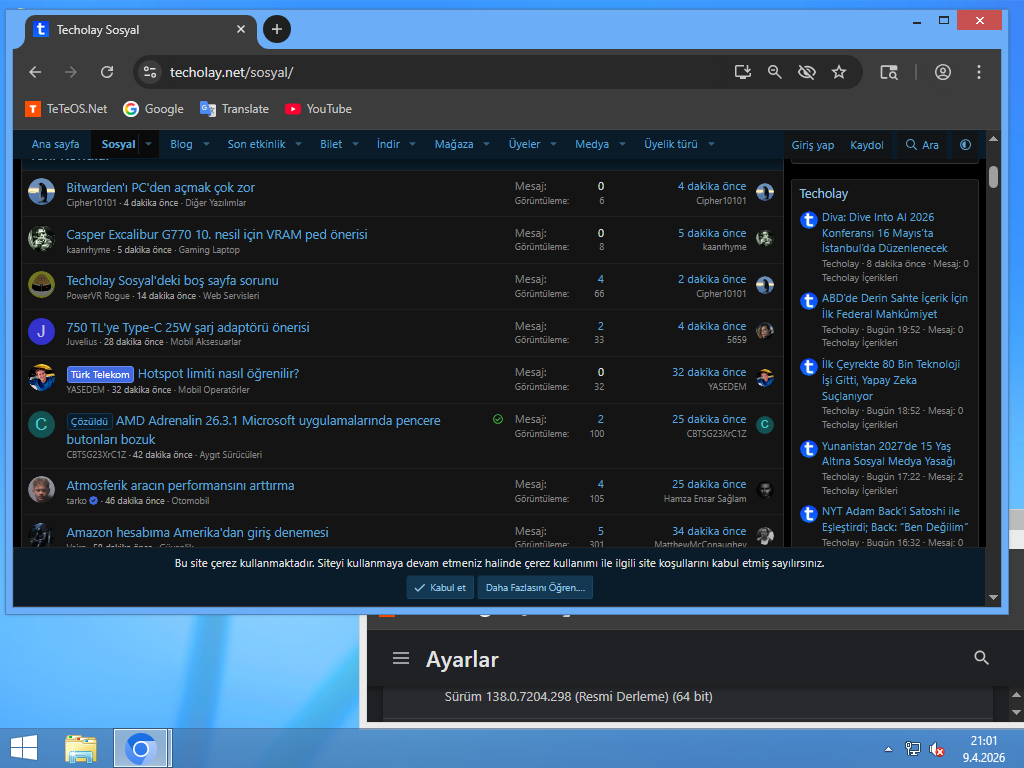Click the Techolay logo beside NYT Adam Back item
Viewport: 1024px width, 768px height.
point(808,514)
